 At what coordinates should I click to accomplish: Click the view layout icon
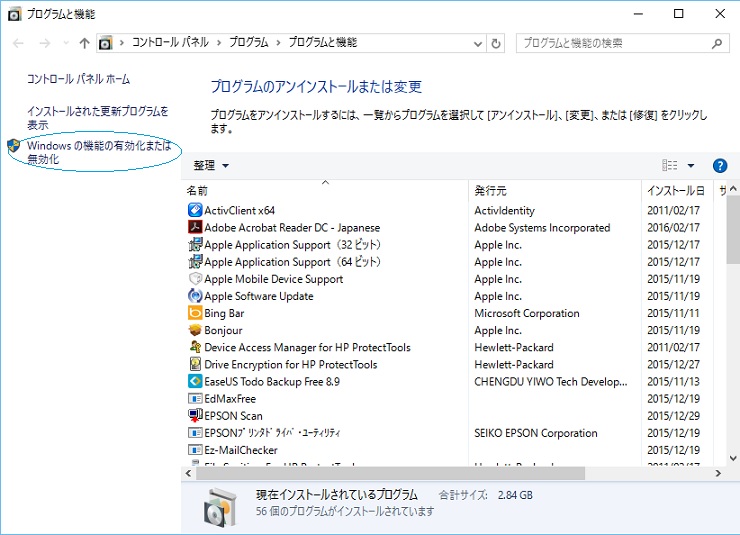point(670,165)
